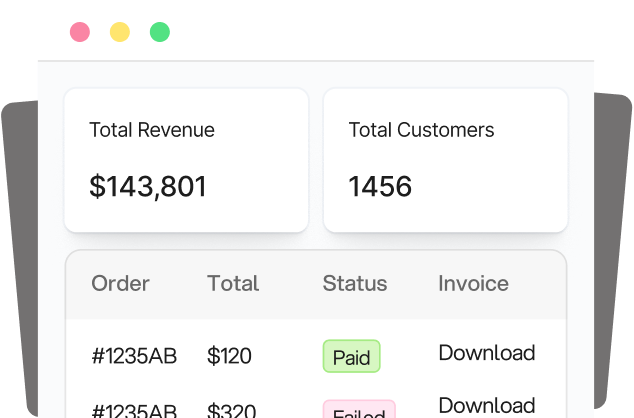634x418 pixels.
Task: Click the Invoice column header
Action: point(473,283)
